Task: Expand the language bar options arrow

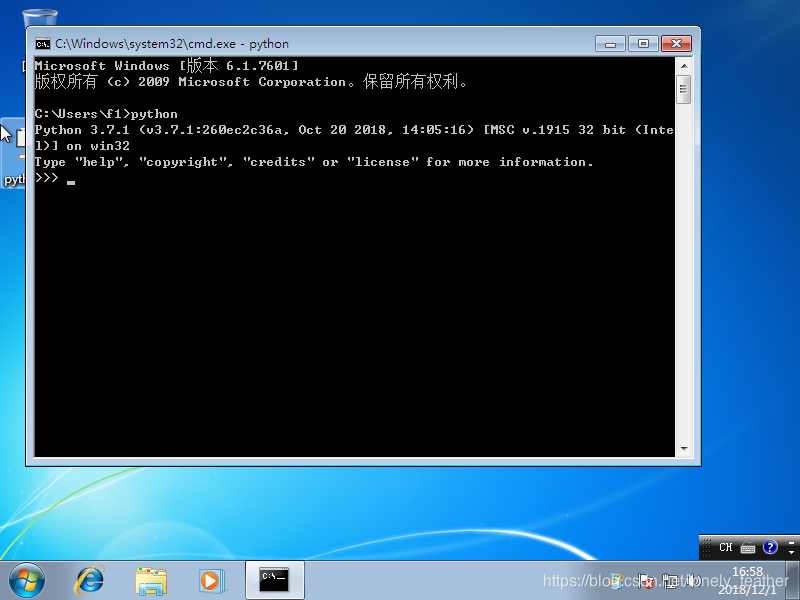Action: (791, 553)
